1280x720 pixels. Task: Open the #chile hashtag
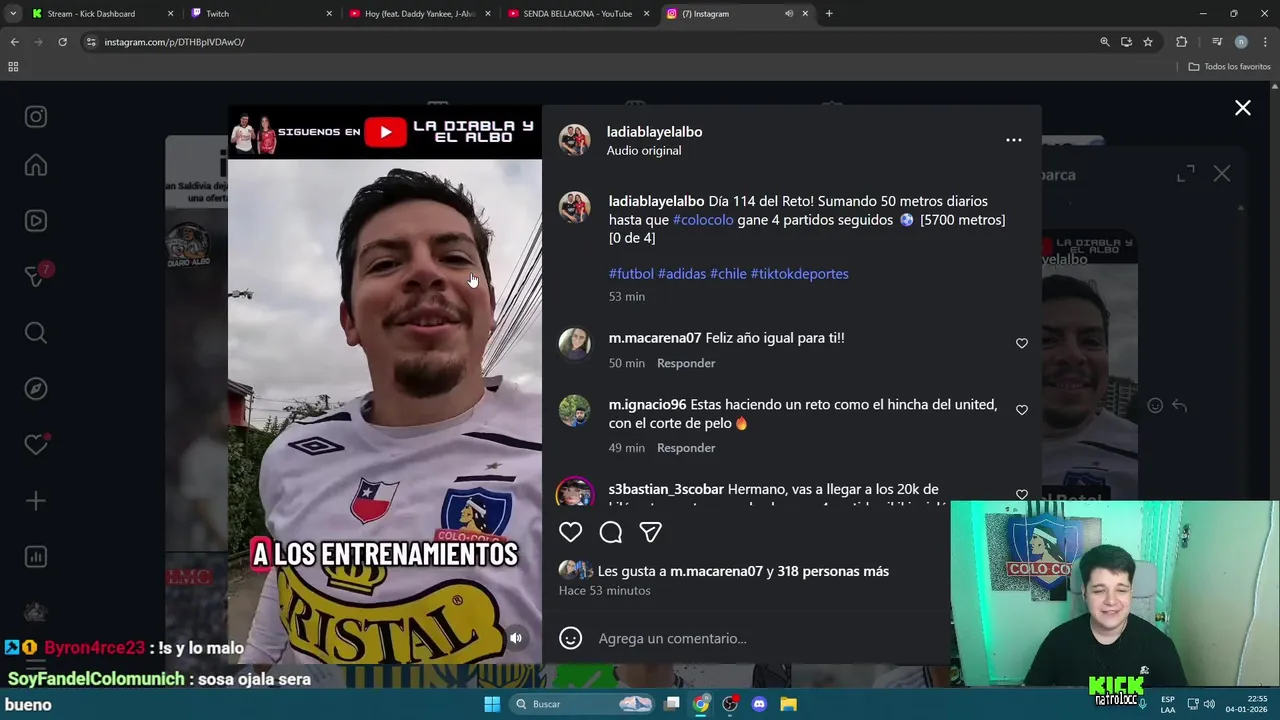pos(728,274)
